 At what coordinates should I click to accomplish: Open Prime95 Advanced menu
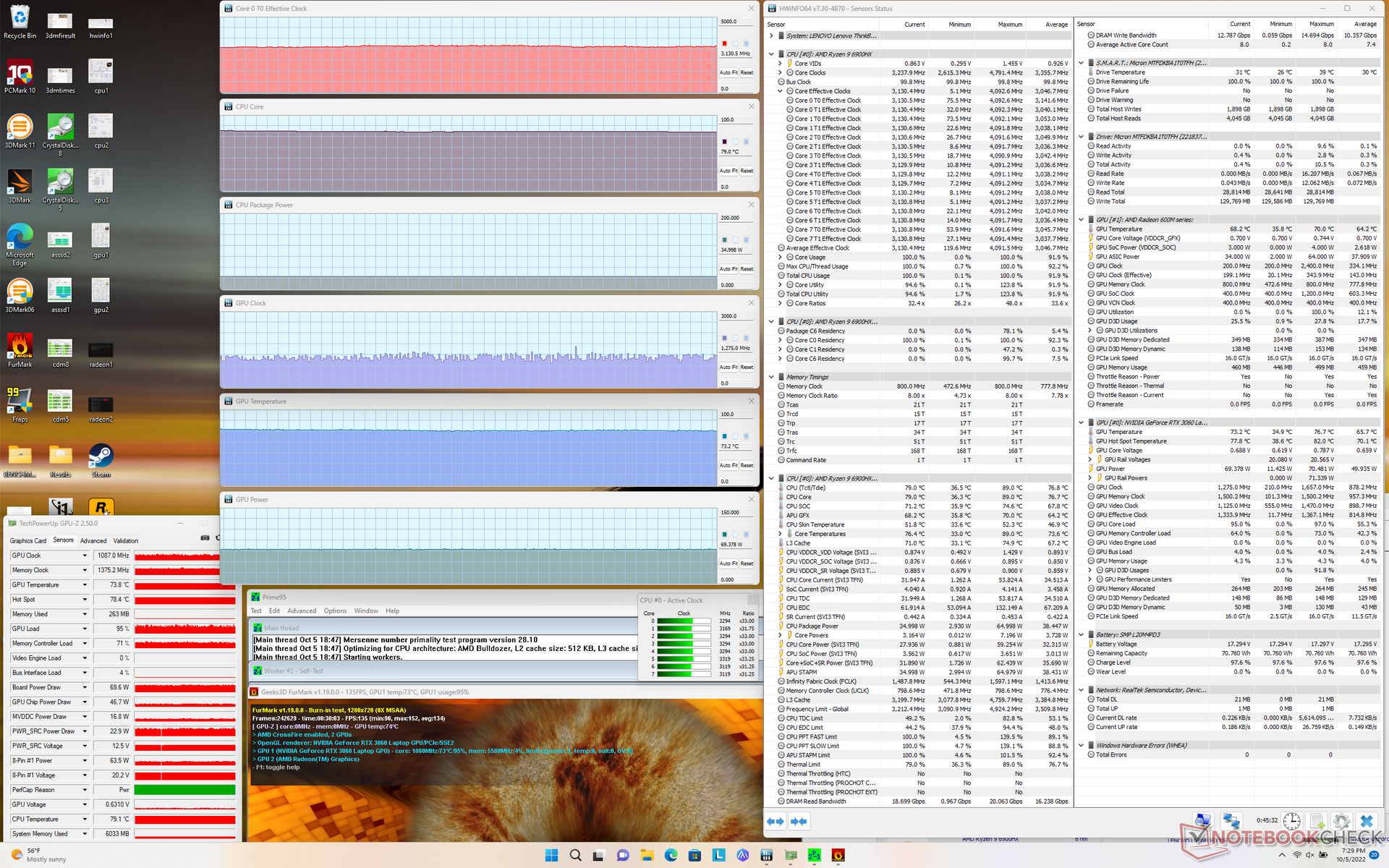coord(302,611)
